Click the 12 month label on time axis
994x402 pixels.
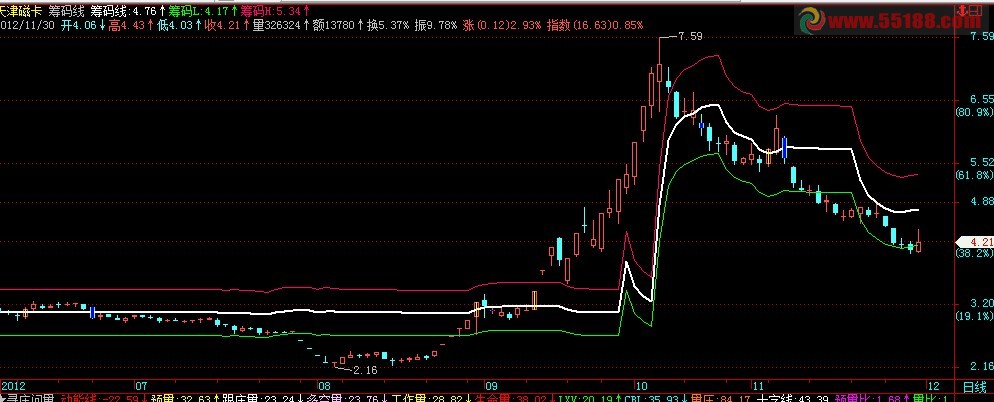click(934, 386)
